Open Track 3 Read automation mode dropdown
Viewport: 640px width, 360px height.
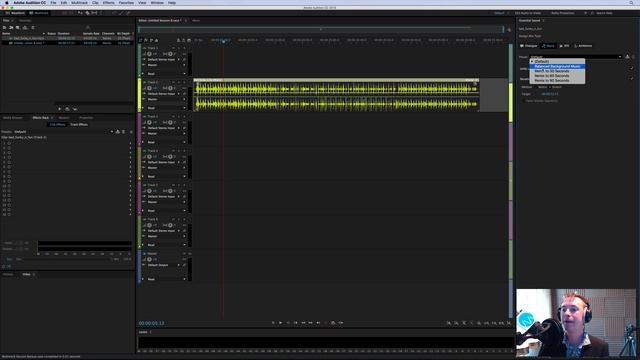click(x=166, y=142)
